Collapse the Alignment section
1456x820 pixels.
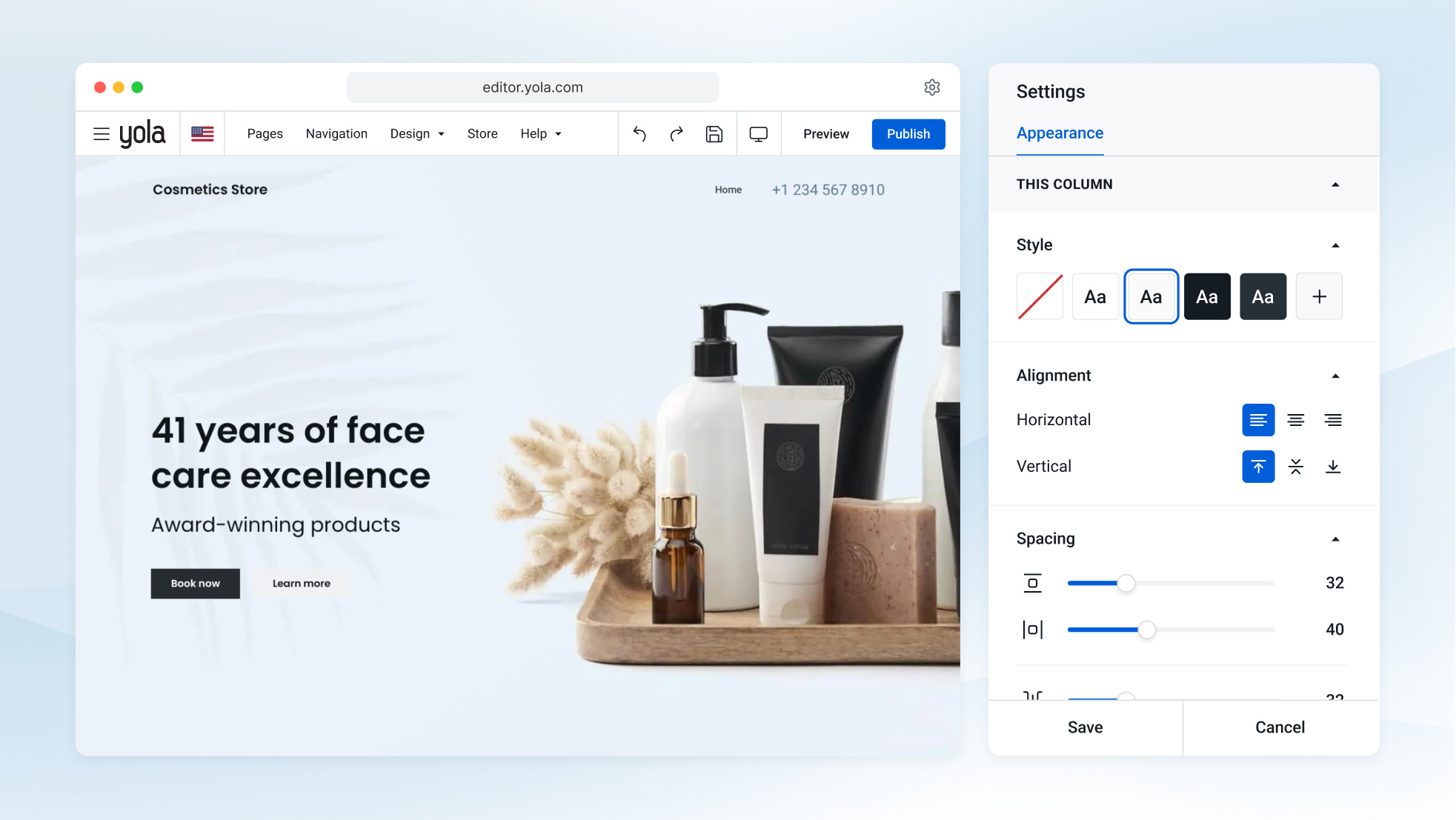click(1335, 376)
